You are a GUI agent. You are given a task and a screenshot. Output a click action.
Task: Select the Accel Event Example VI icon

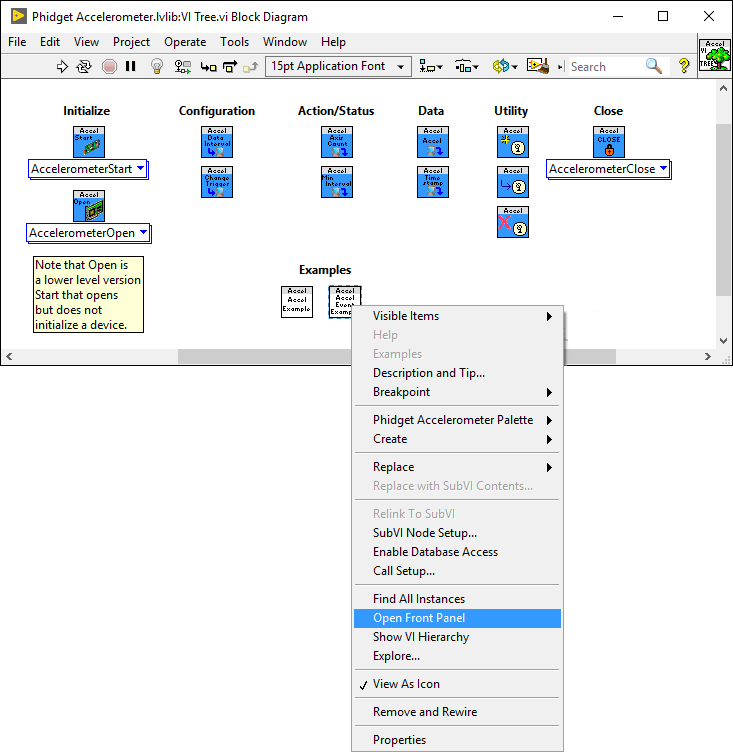(345, 302)
